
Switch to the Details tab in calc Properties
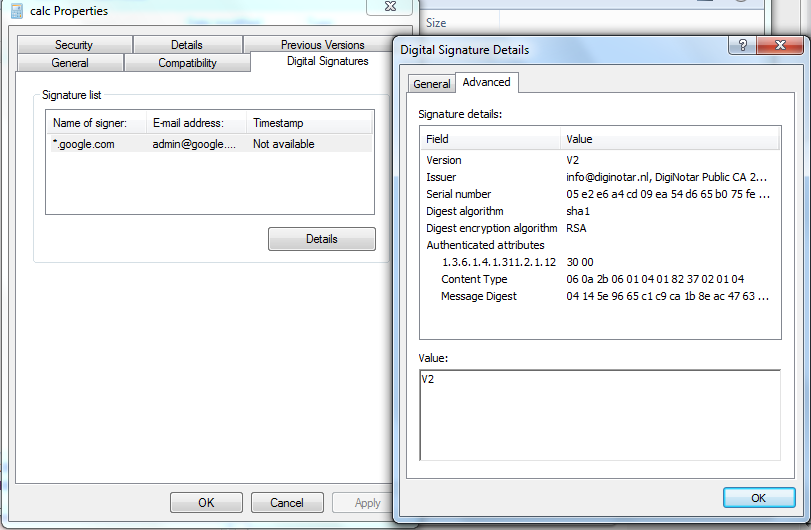(187, 45)
